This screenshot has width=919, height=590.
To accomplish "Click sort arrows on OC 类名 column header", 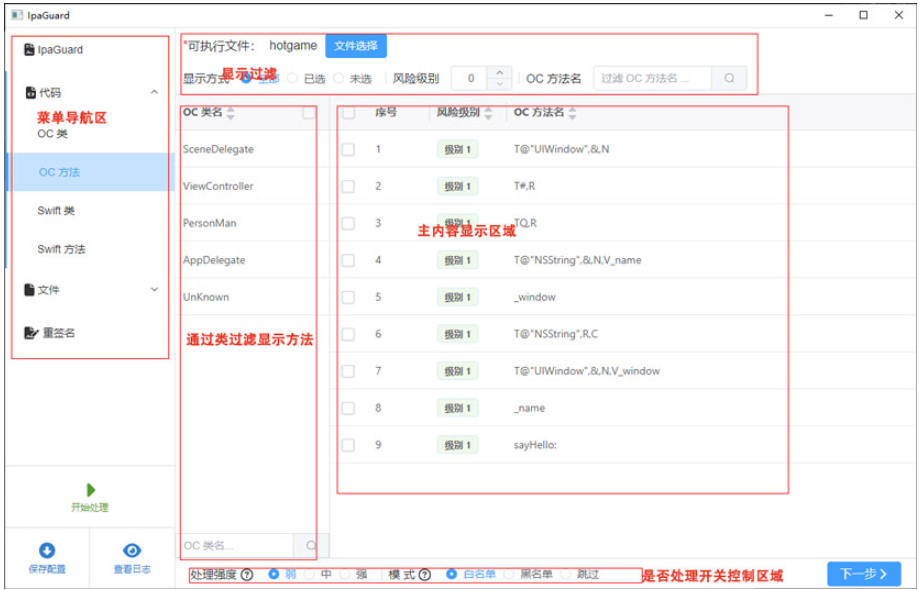I will point(230,113).
